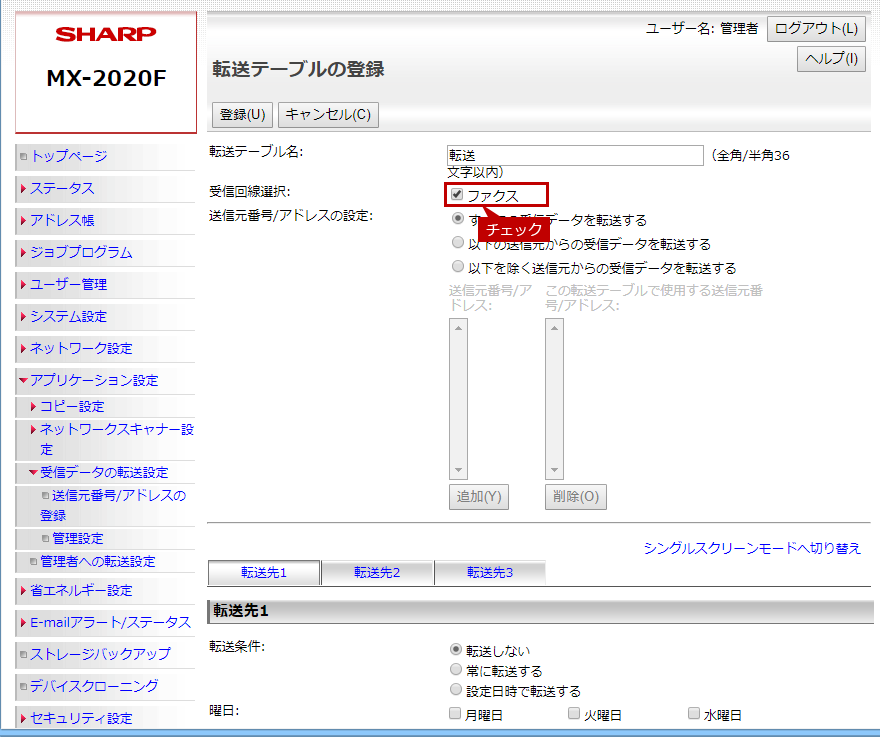Check the 火曜日 checkbox

(574, 713)
